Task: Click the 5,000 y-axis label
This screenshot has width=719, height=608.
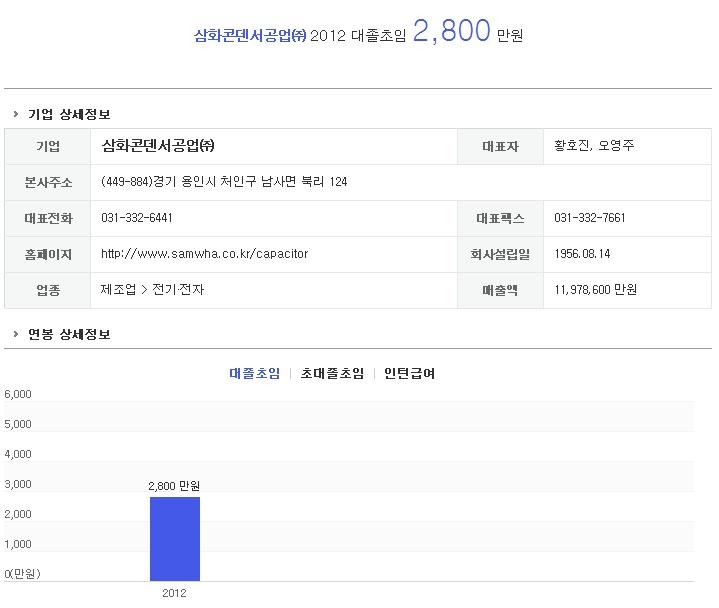Action: [x=18, y=424]
